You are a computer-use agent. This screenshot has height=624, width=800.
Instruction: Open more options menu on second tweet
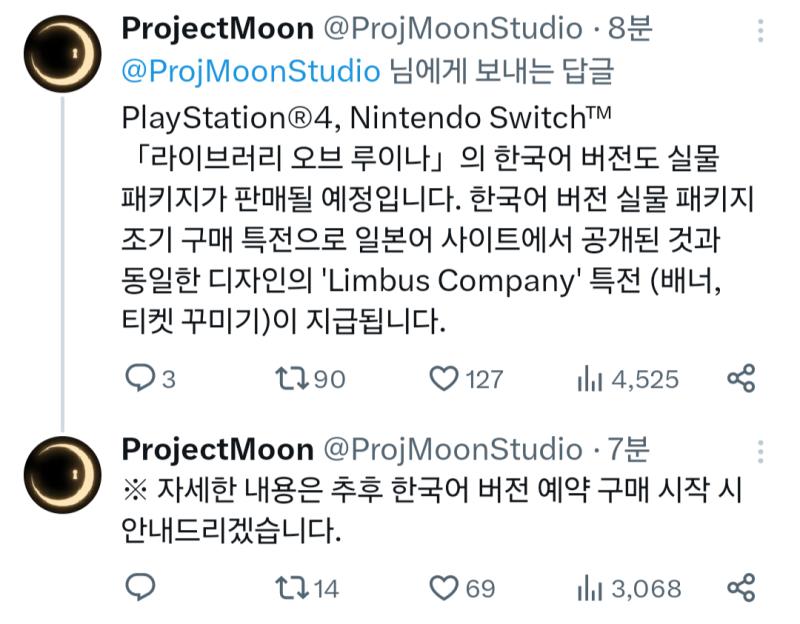point(760,452)
